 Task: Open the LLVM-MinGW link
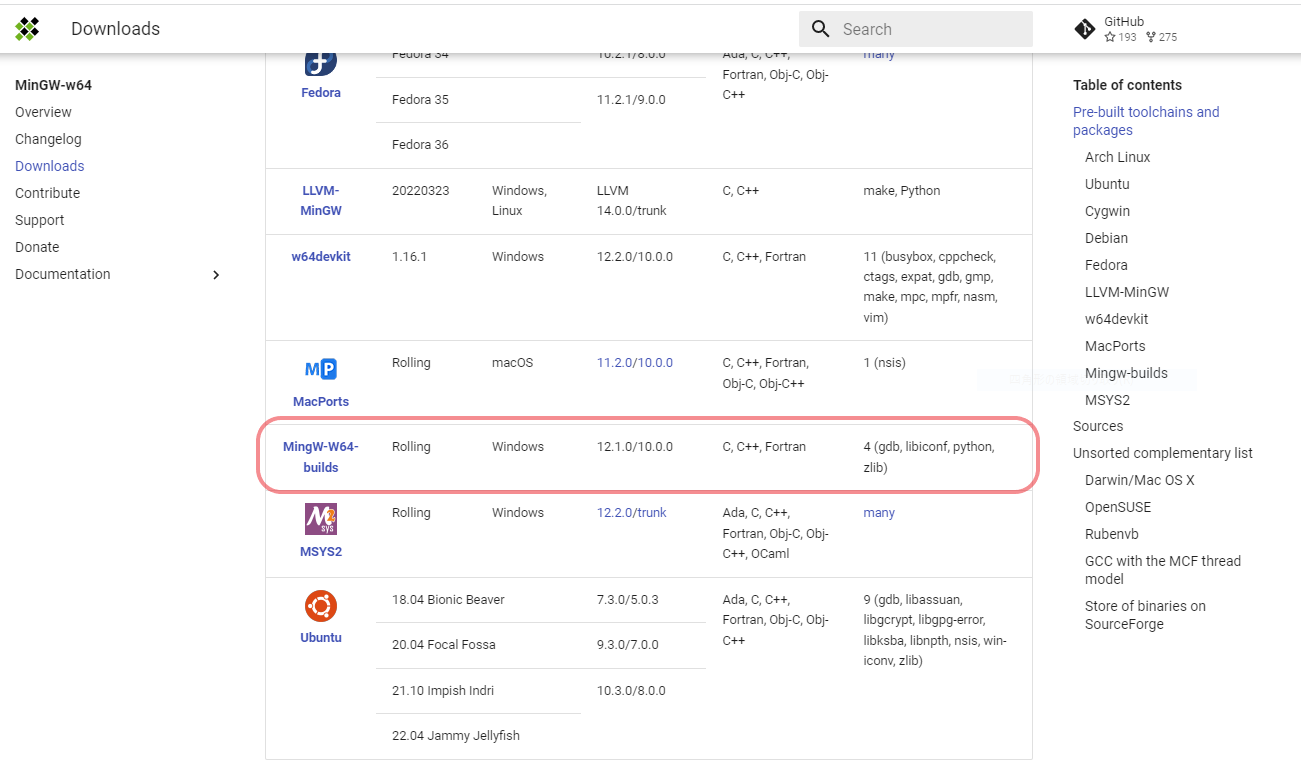321,200
